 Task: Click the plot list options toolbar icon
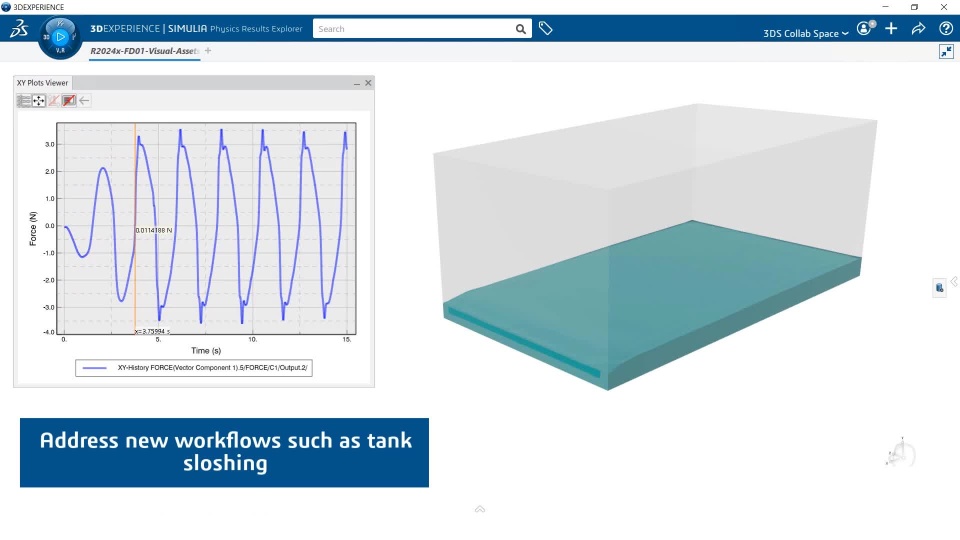pos(24,100)
